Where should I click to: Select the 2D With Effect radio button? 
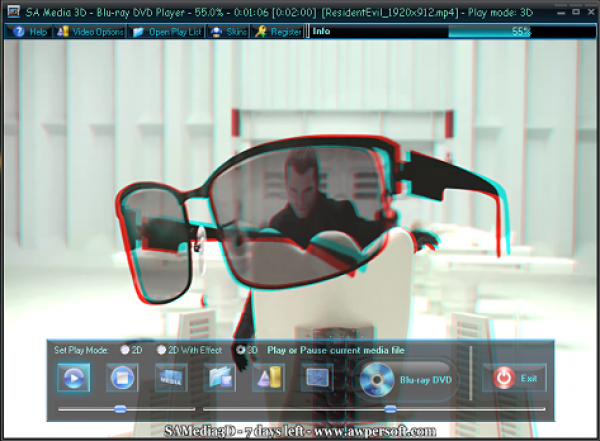tap(161, 350)
